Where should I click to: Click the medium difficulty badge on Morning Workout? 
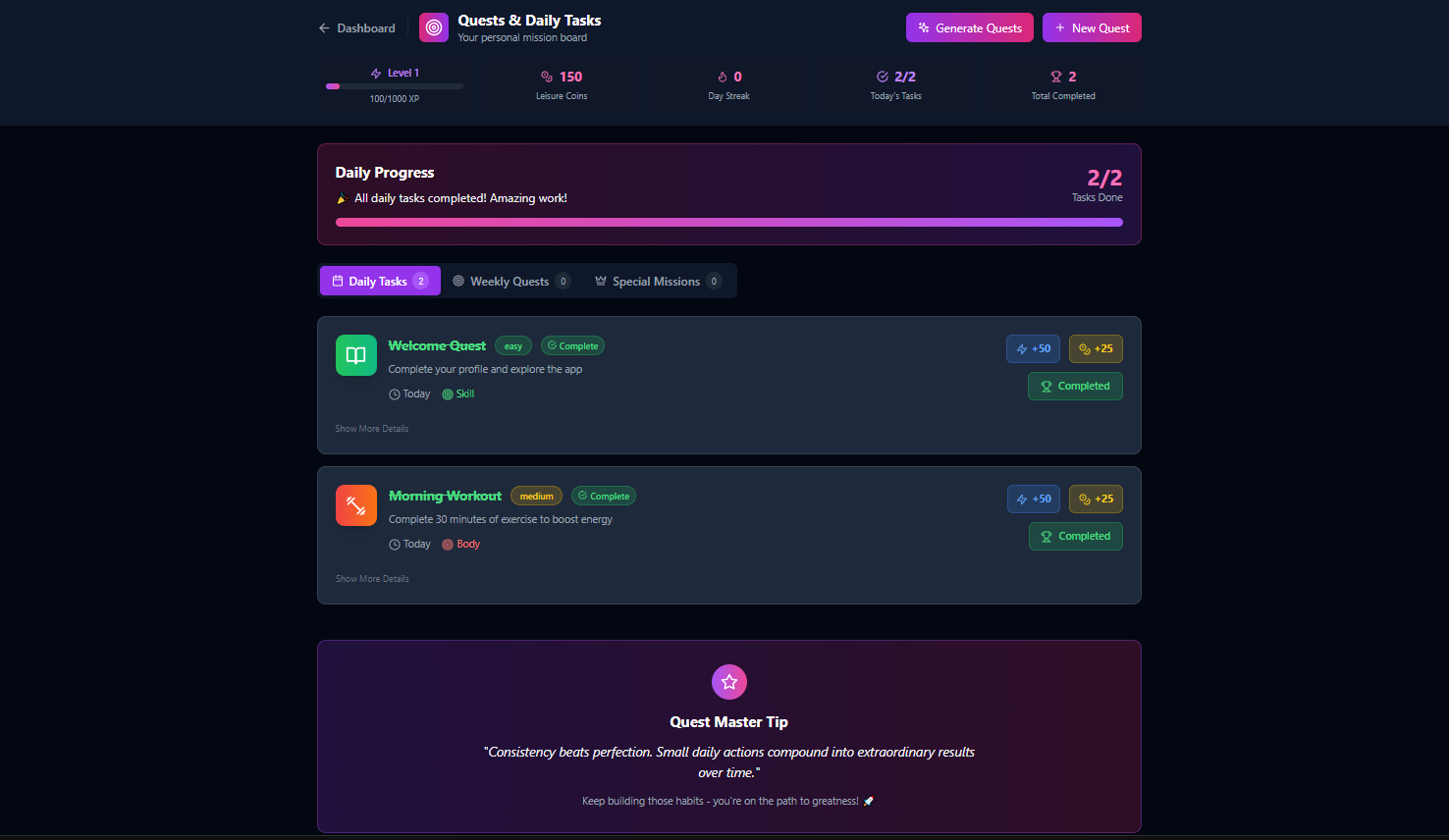pyautogui.click(x=536, y=496)
